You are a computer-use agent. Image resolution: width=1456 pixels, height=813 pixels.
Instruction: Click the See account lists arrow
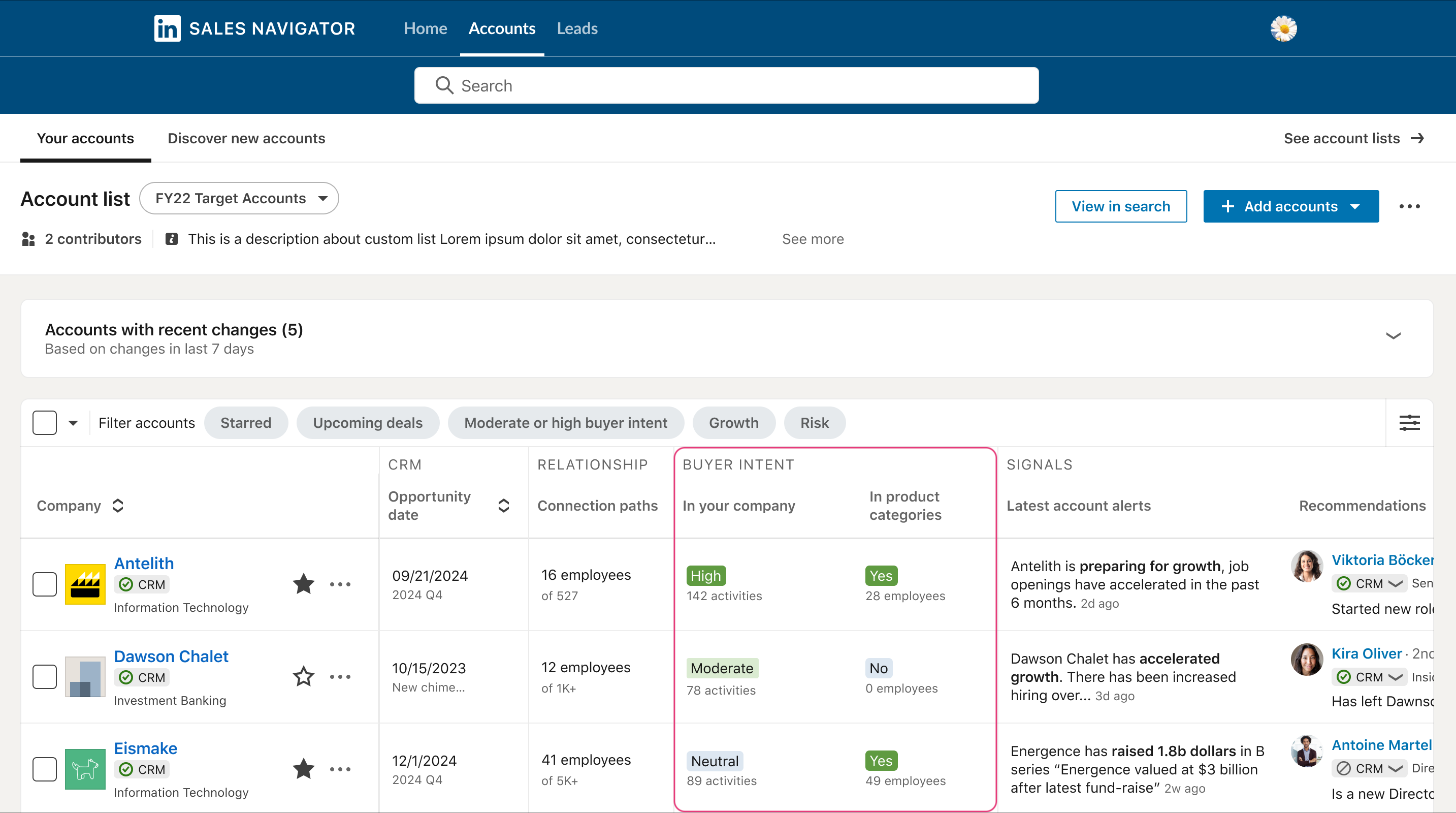(x=1417, y=139)
